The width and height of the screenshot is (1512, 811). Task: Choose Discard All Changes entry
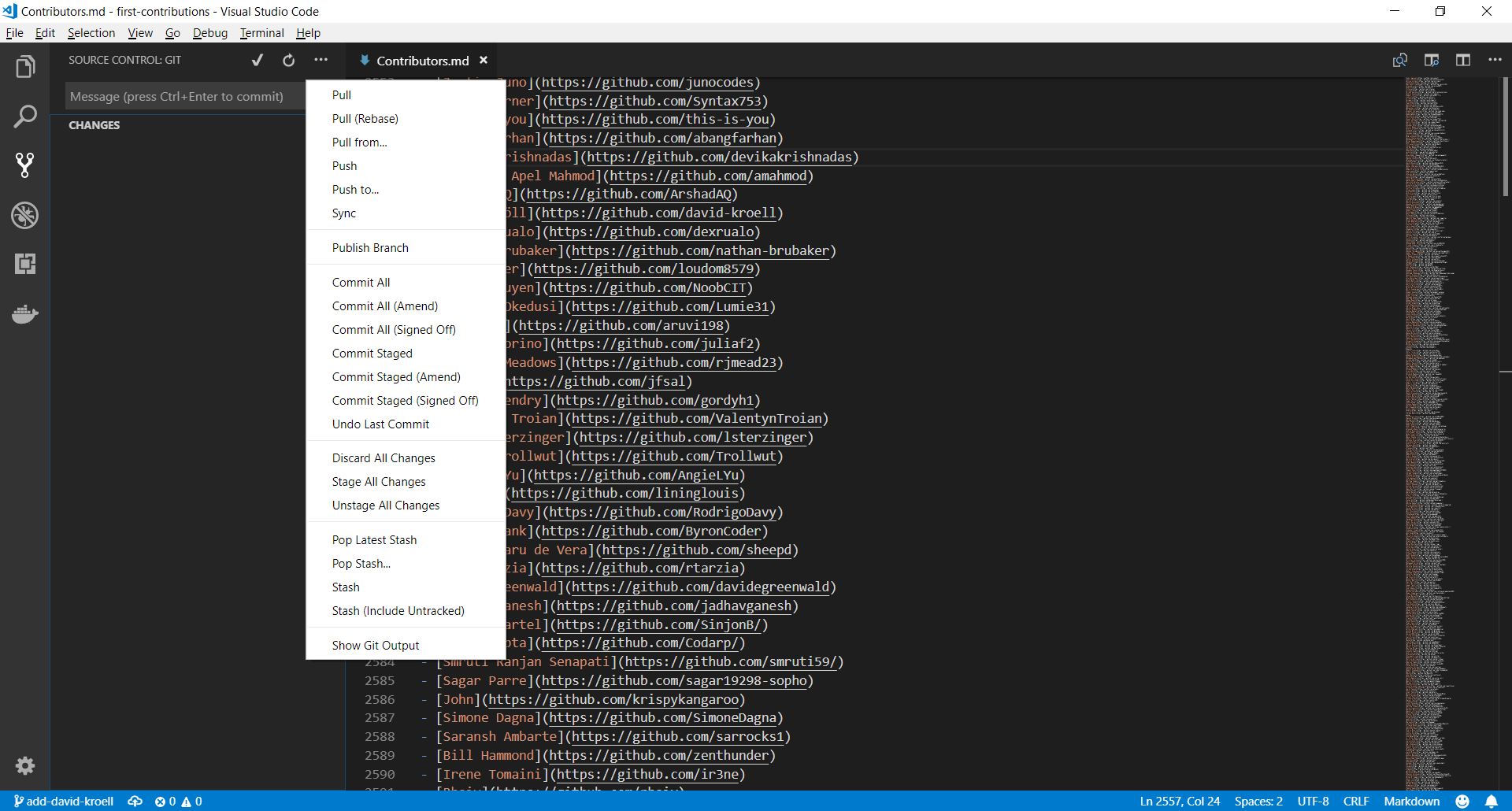406,458
